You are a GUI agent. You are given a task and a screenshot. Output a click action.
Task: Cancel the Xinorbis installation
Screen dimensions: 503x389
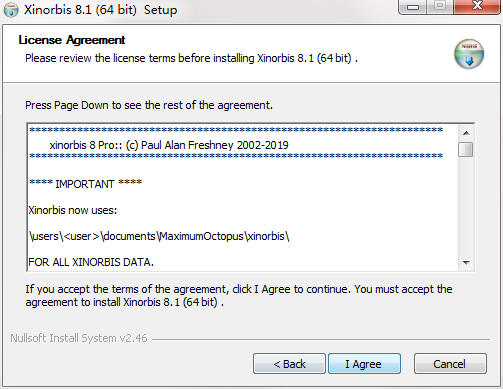pos(450,364)
